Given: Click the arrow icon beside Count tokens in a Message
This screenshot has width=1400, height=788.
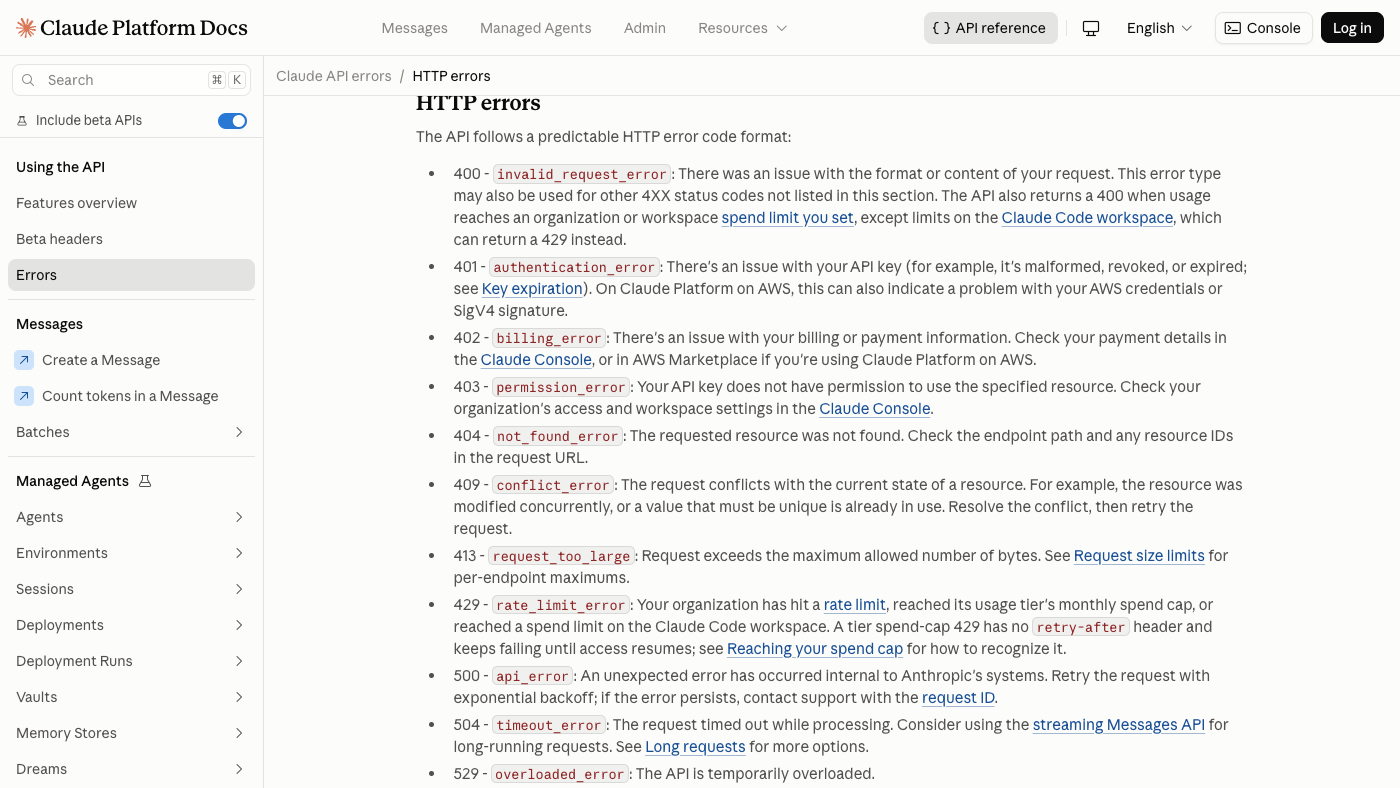Looking at the screenshot, I should (x=24, y=396).
